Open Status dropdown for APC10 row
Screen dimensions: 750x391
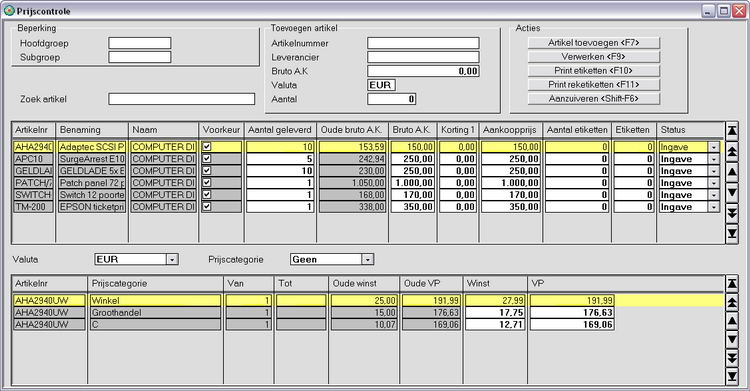click(x=714, y=159)
